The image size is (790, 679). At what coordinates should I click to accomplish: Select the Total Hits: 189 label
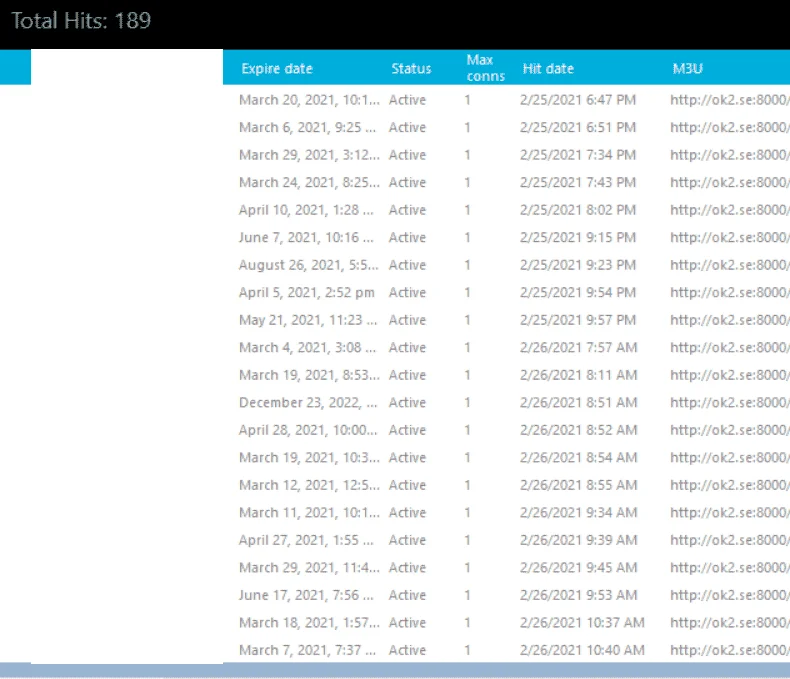tap(81, 21)
